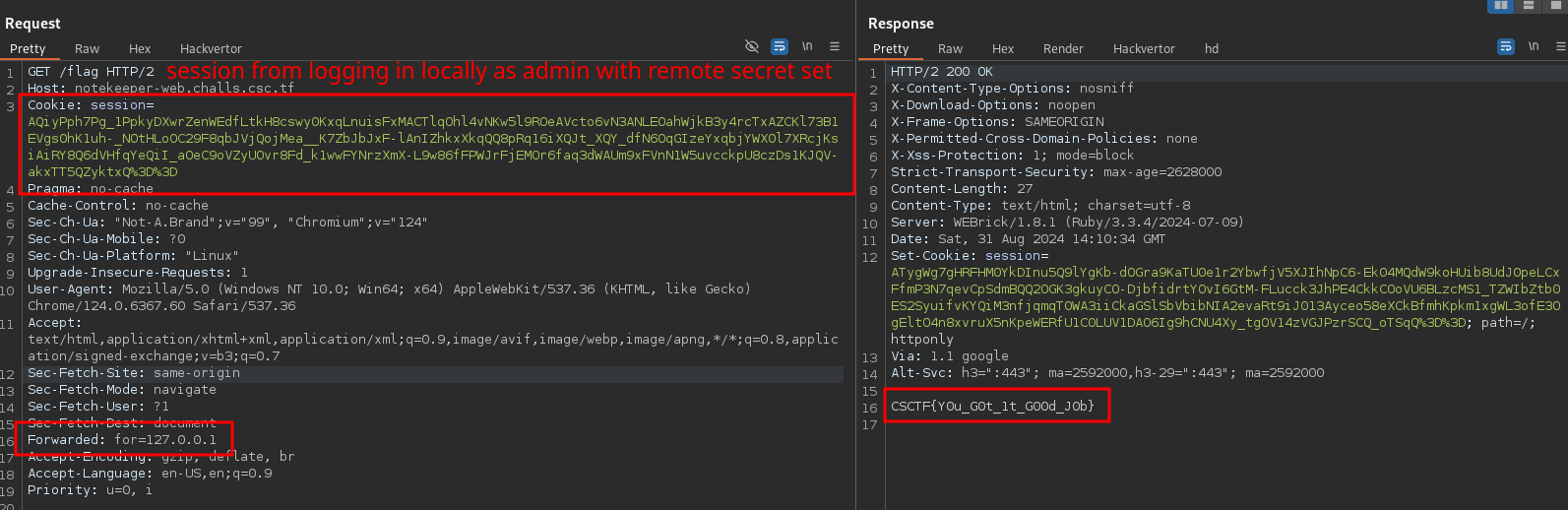
Task: Click the Sec-Fetch-Mode: navigate line
Action: tap(122, 390)
